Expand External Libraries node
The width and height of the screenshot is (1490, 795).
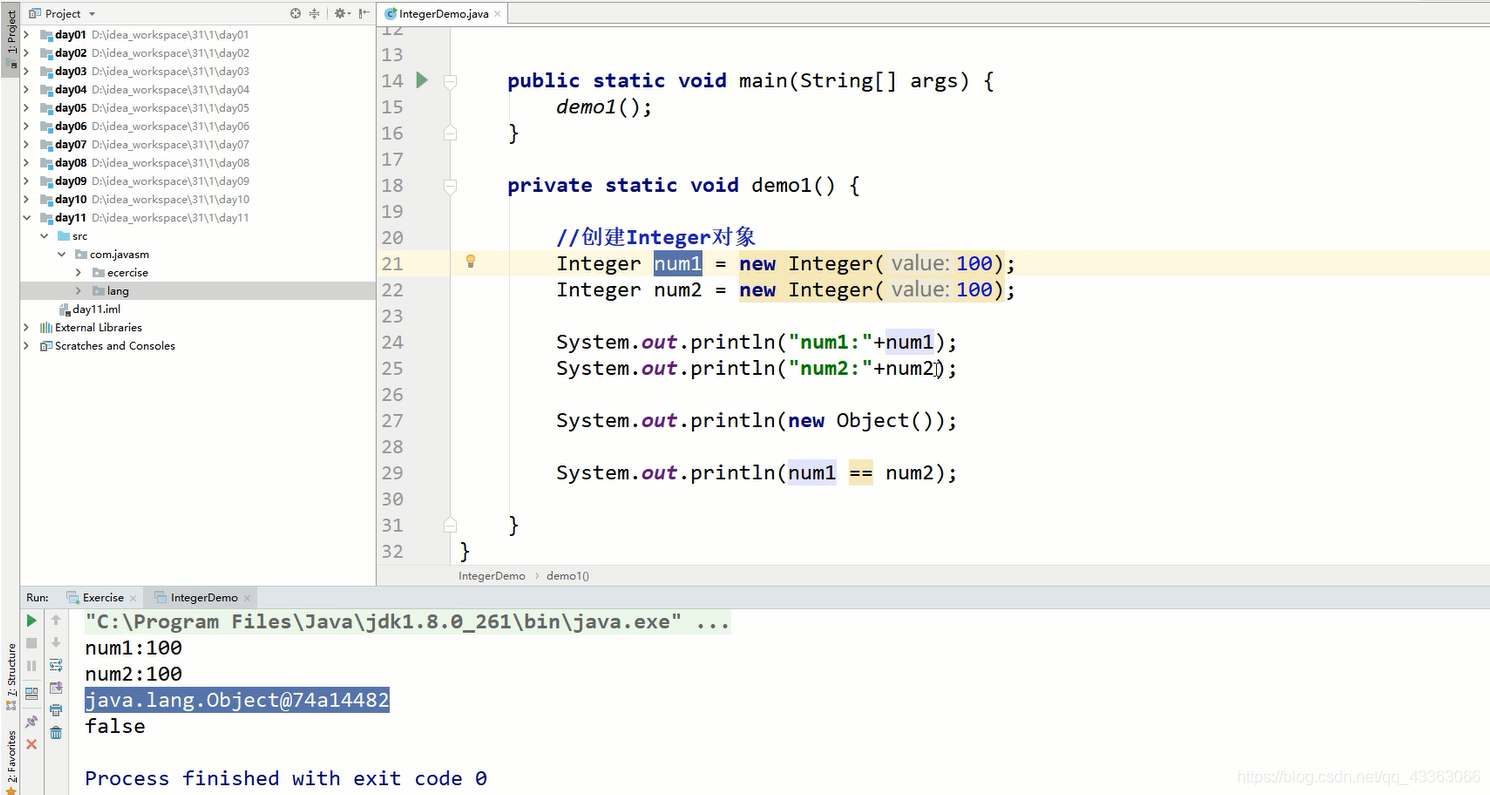tap(27, 327)
